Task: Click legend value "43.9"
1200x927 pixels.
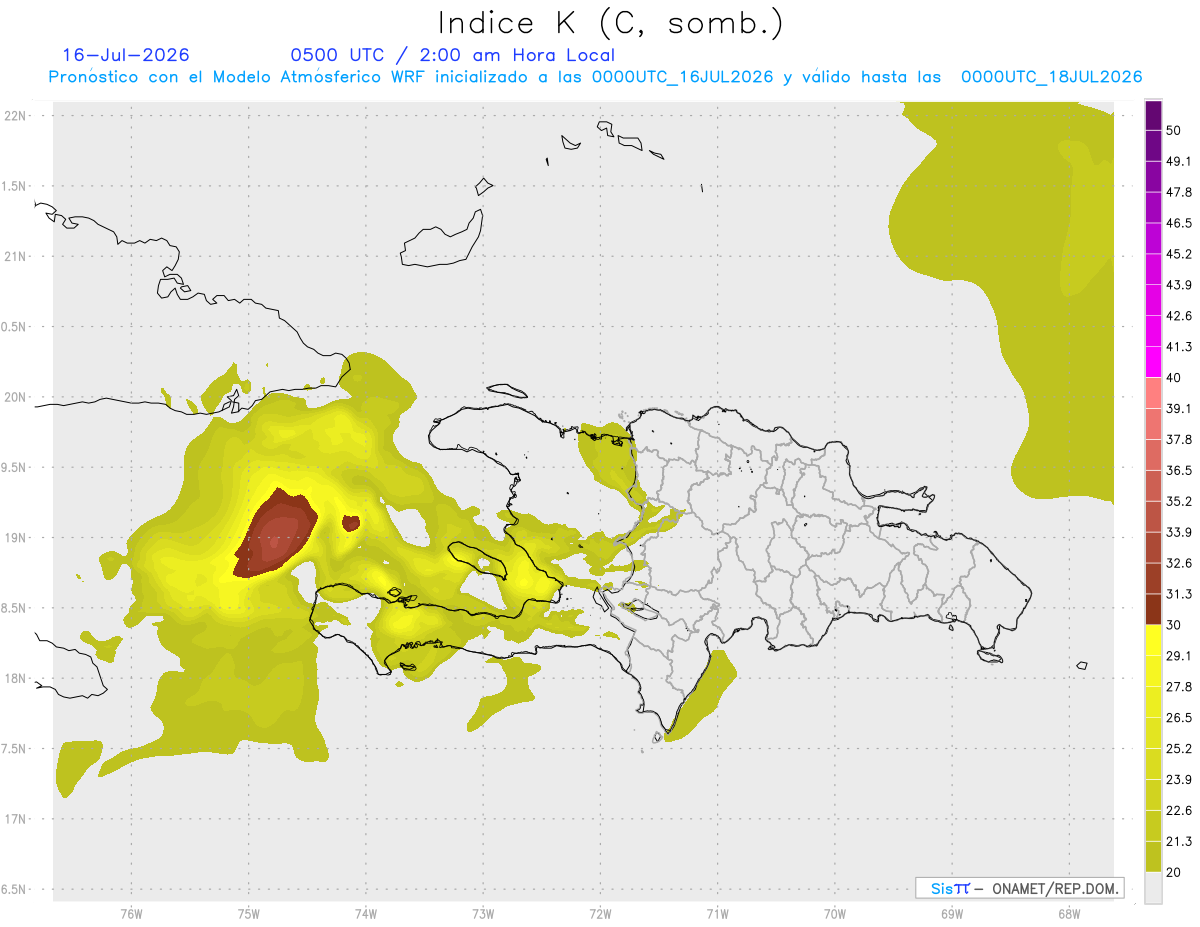Action: tap(1179, 285)
